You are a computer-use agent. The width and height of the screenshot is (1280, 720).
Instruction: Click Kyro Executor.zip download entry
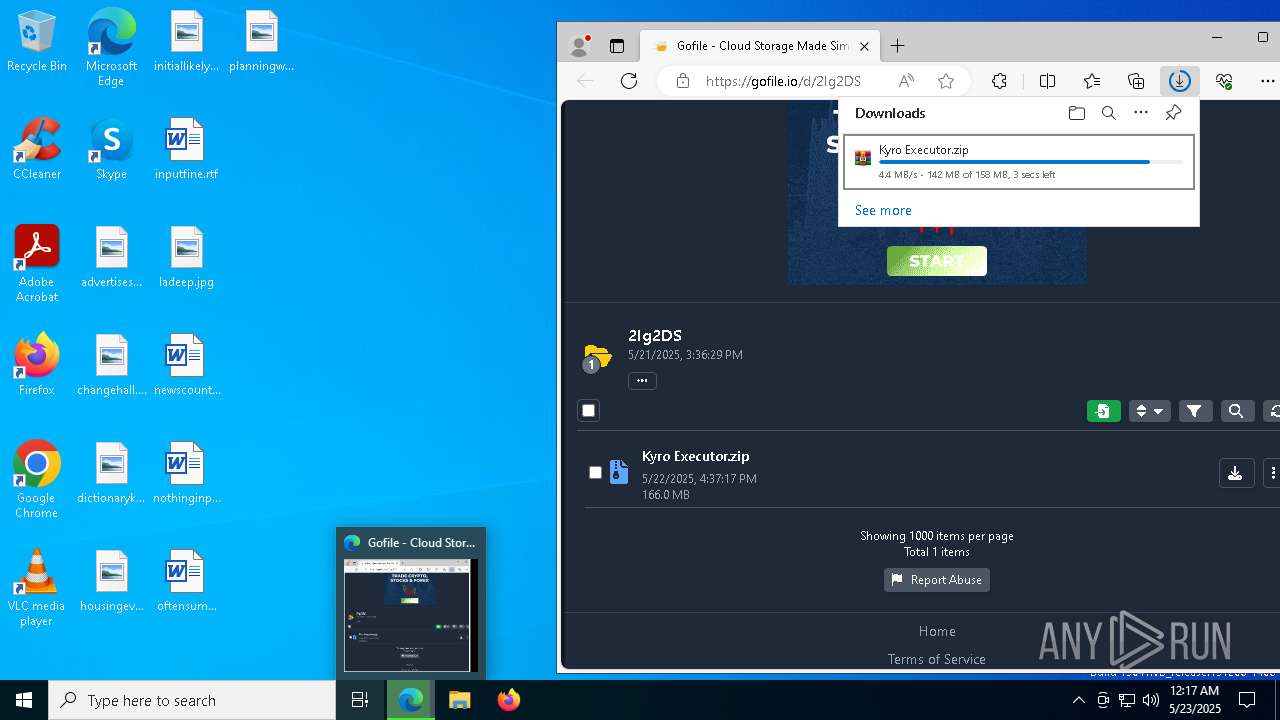pyautogui.click(x=1019, y=162)
